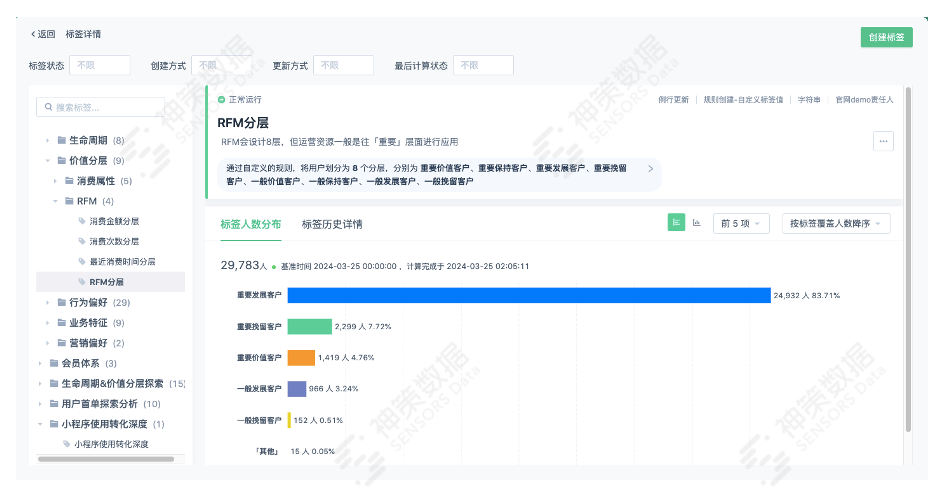This screenshot has height=494, width=943.
Task: Click the search magnifier icon in tag search
Action: point(48,107)
